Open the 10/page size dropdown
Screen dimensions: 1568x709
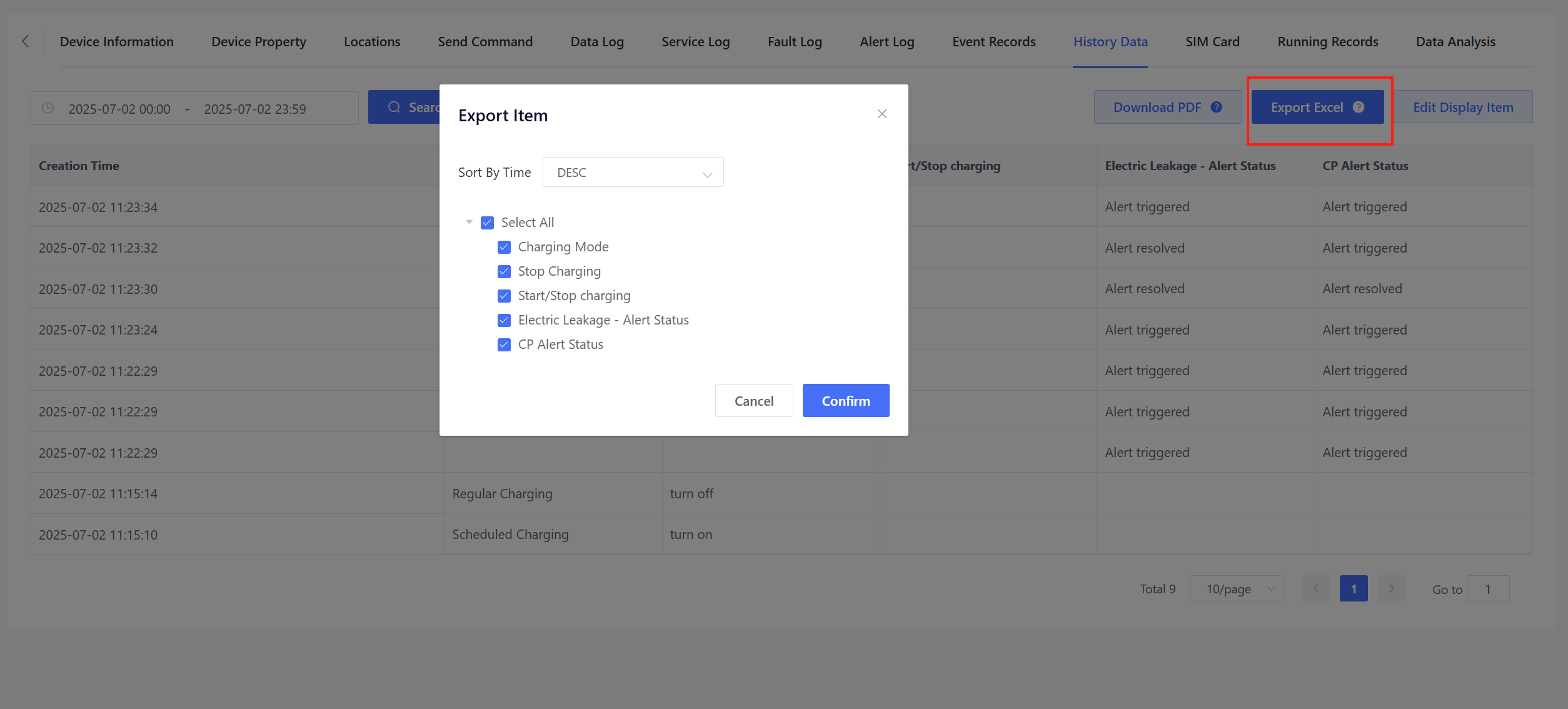(1236, 588)
